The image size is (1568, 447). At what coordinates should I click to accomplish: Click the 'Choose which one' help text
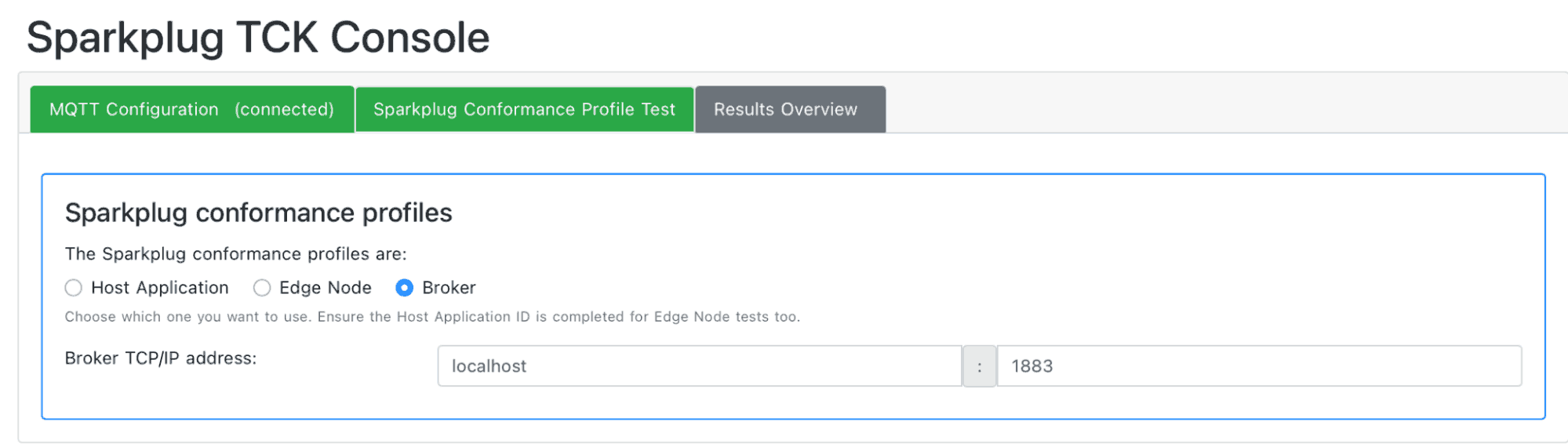(x=432, y=317)
